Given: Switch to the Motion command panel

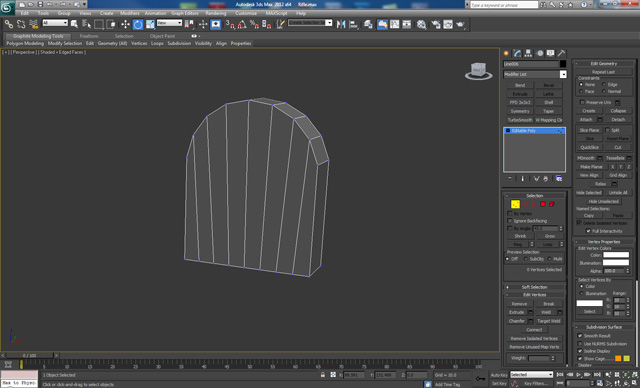Looking at the screenshot, I should tap(540, 53).
